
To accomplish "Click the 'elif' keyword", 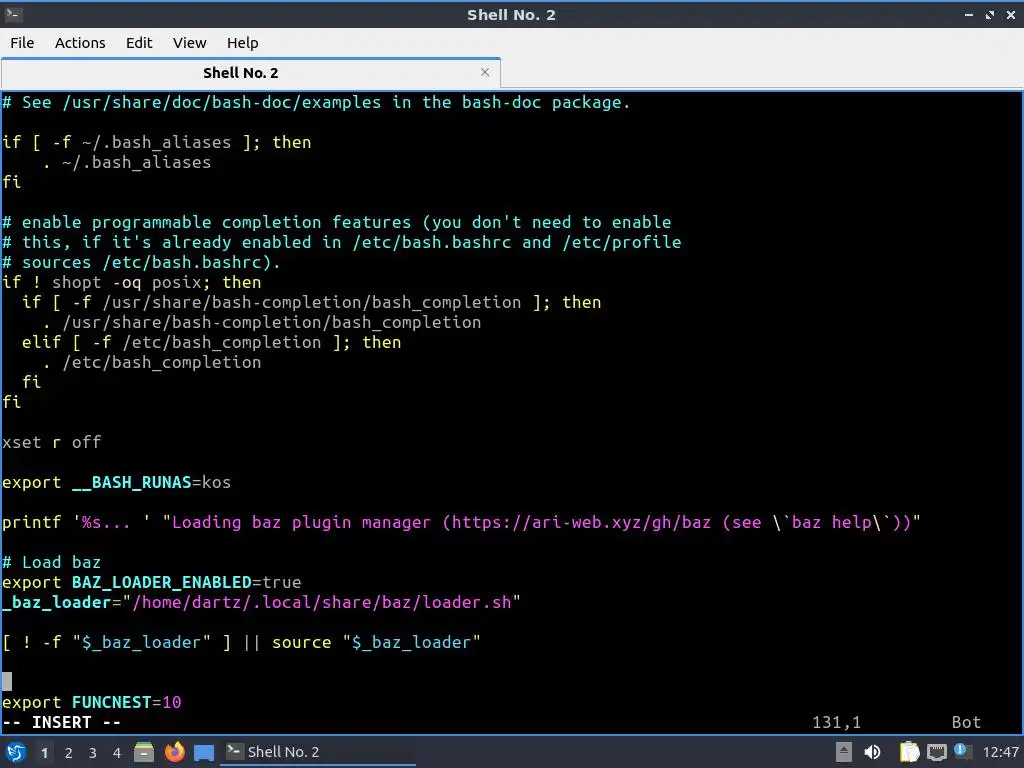I will tap(42, 342).
